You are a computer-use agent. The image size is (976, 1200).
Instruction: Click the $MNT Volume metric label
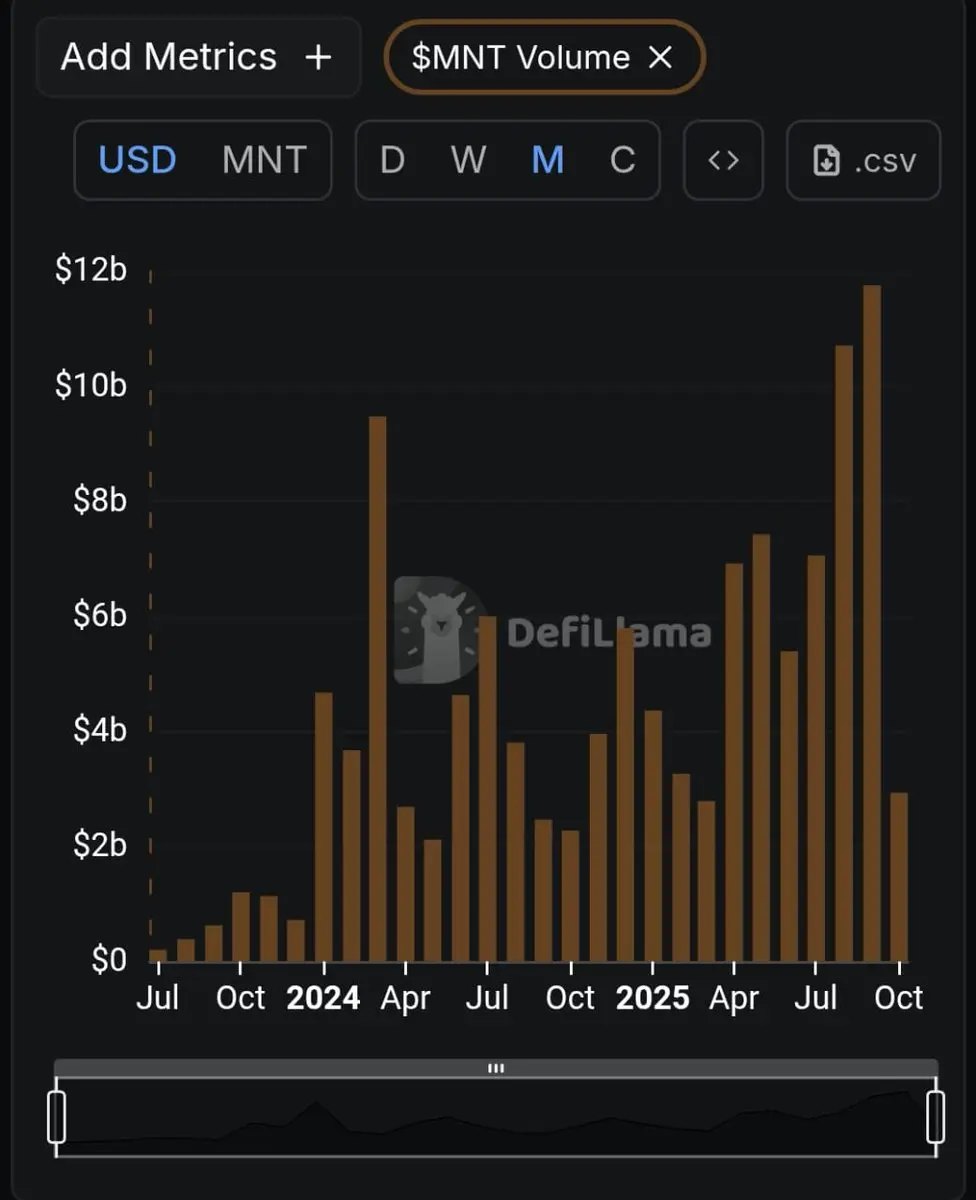click(520, 58)
